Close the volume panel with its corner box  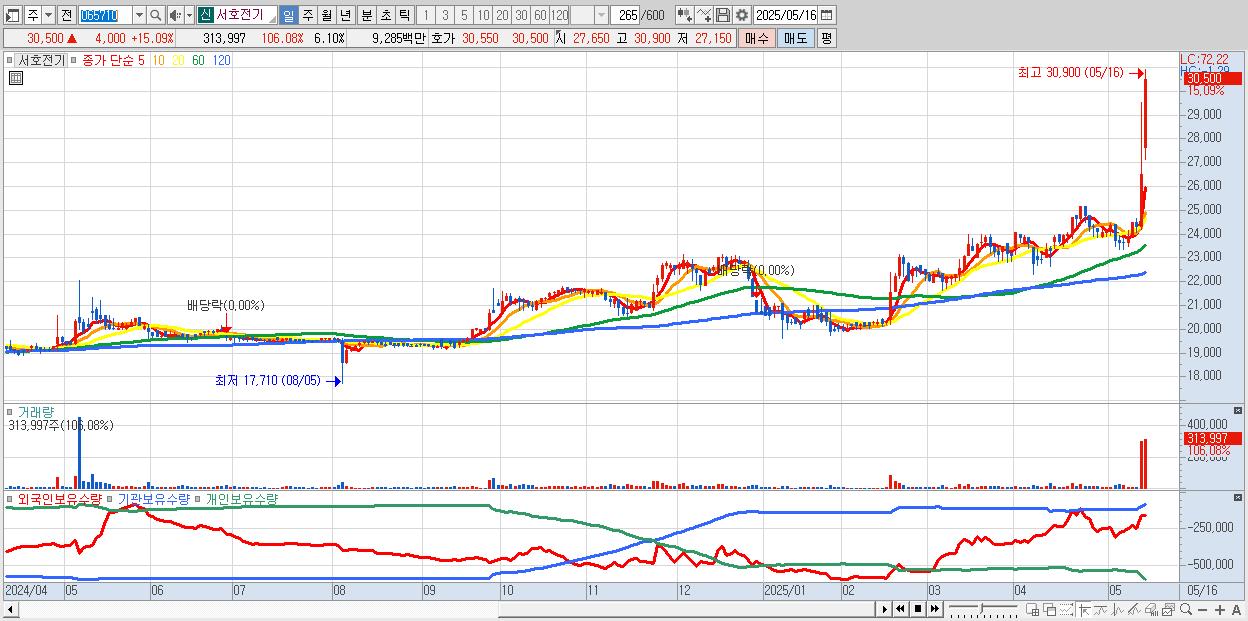pos(1238,411)
